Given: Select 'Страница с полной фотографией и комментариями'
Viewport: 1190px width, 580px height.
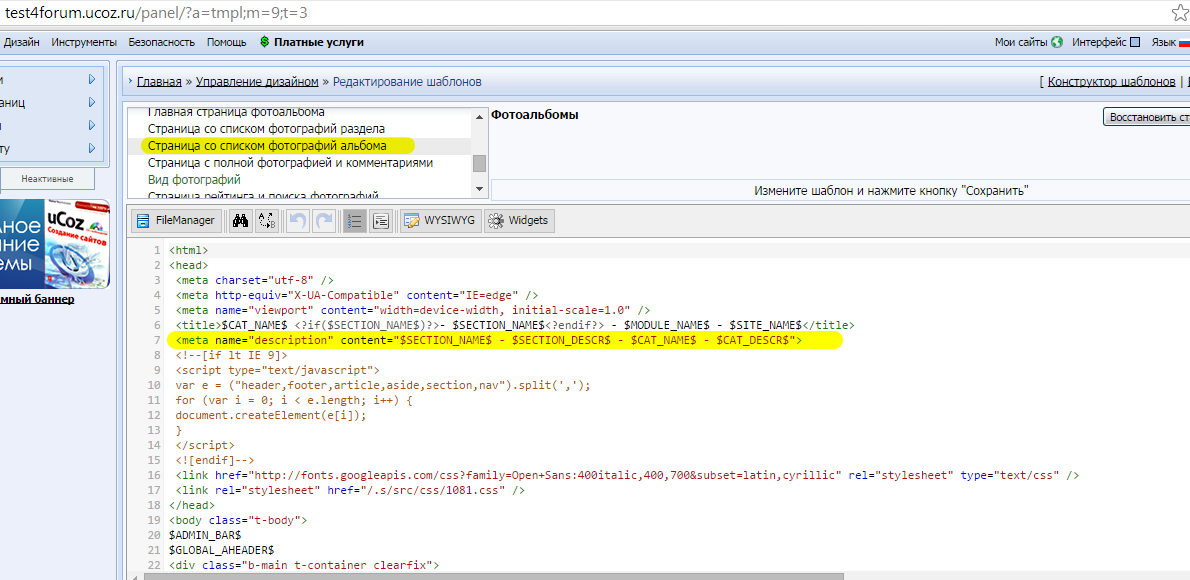Looking at the screenshot, I should [290, 162].
